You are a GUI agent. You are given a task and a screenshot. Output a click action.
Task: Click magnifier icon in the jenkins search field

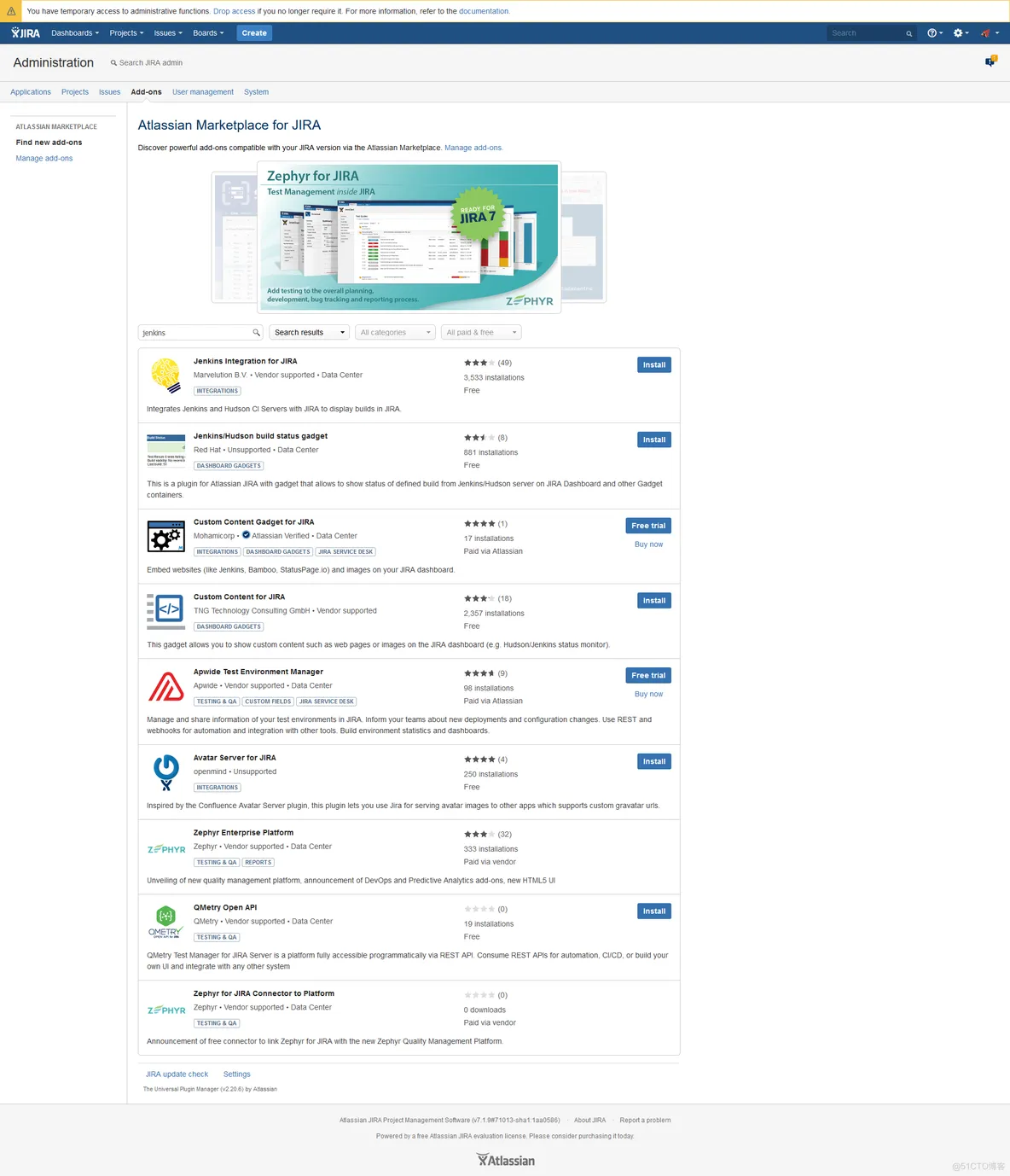tap(256, 333)
